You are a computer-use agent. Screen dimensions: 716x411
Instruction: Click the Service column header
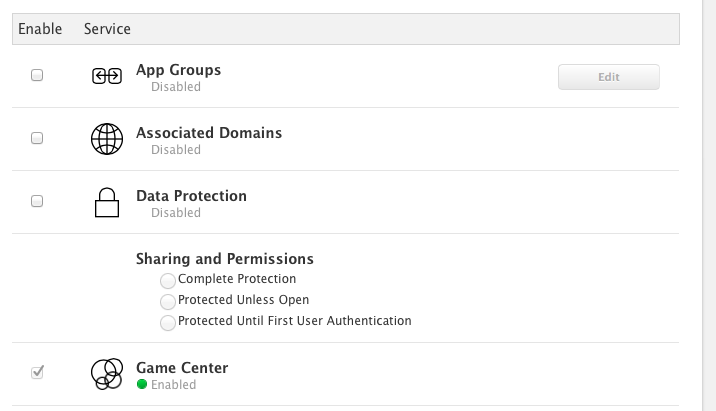point(107,29)
